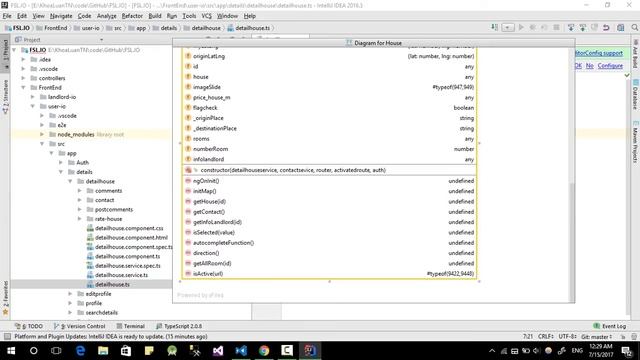Viewport: 640px width, 360px height.
Task: Click the VCS Update Project icon
Action: [571, 27]
